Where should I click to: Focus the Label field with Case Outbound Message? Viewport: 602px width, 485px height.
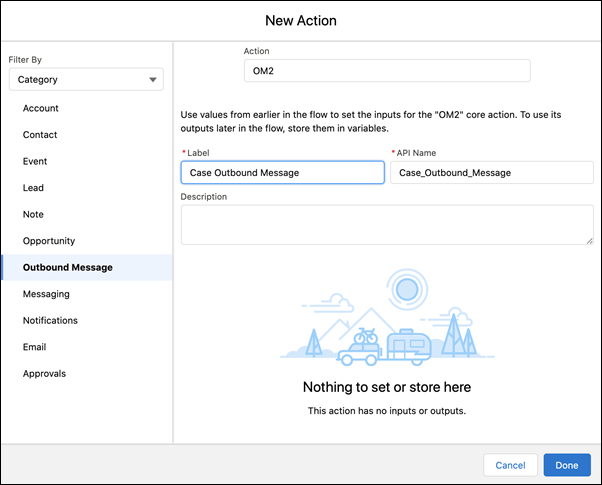[x=283, y=172]
